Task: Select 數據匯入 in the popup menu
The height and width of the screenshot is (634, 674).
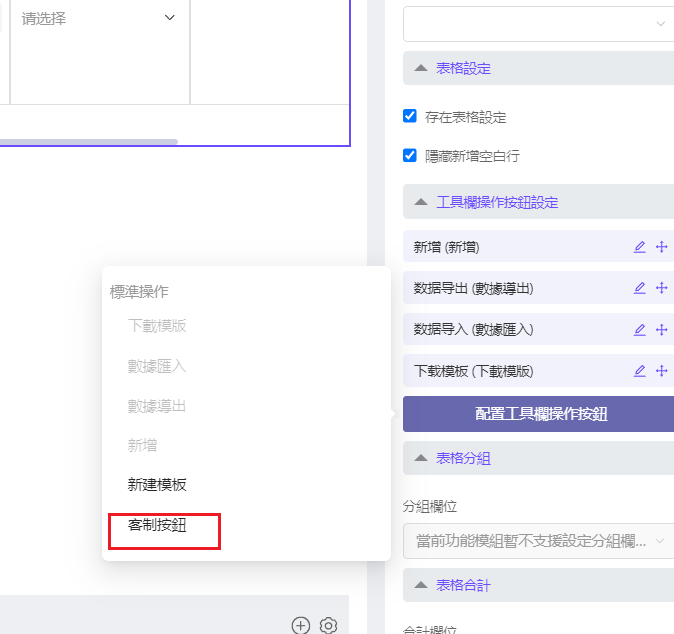Action: [x=157, y=366]
